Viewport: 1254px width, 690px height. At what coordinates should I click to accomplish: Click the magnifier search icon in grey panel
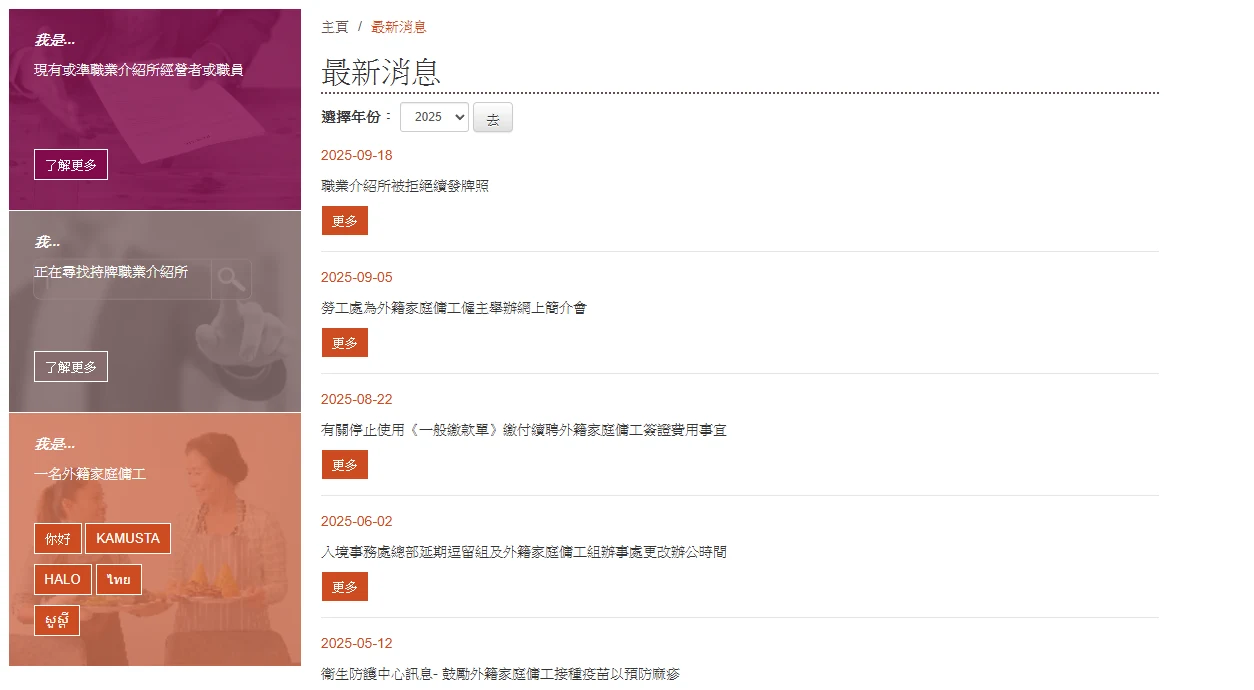[231, 280]
